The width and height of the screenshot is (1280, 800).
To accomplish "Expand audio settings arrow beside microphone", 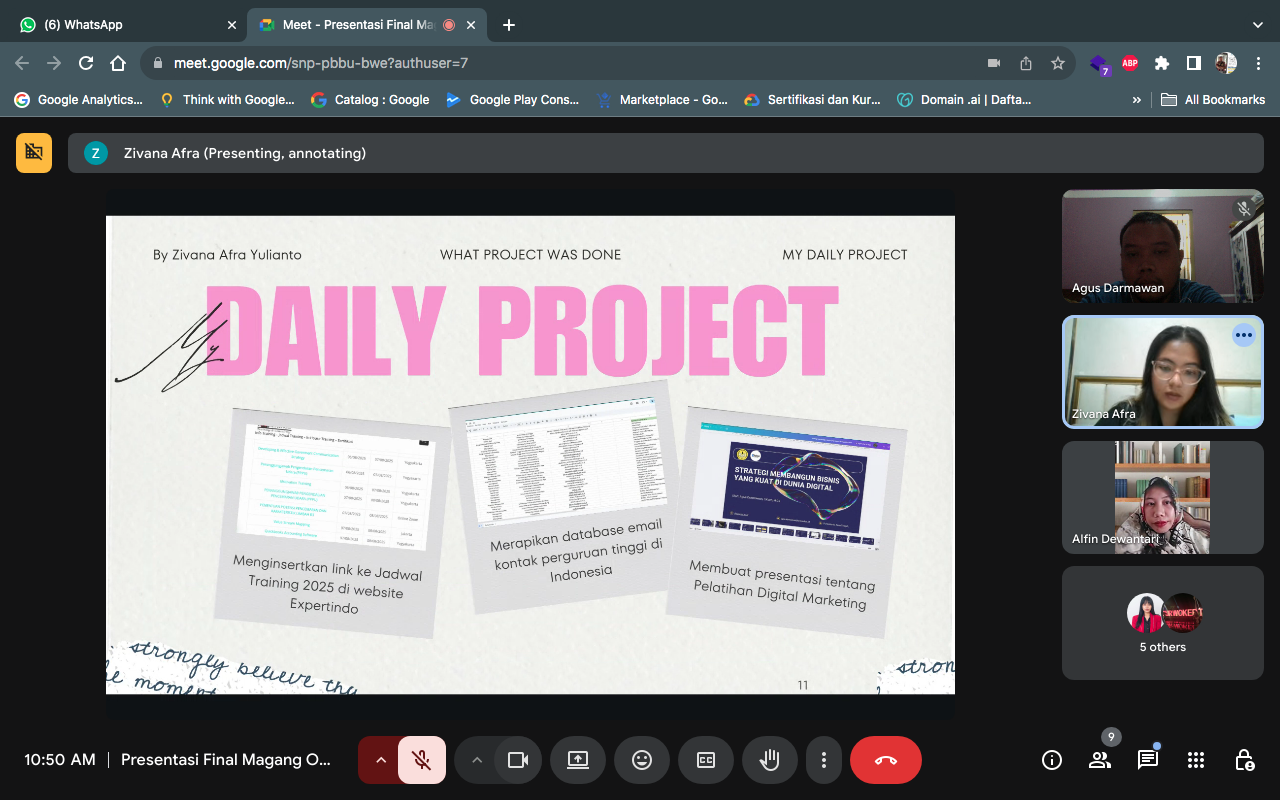I will [380, 760].
